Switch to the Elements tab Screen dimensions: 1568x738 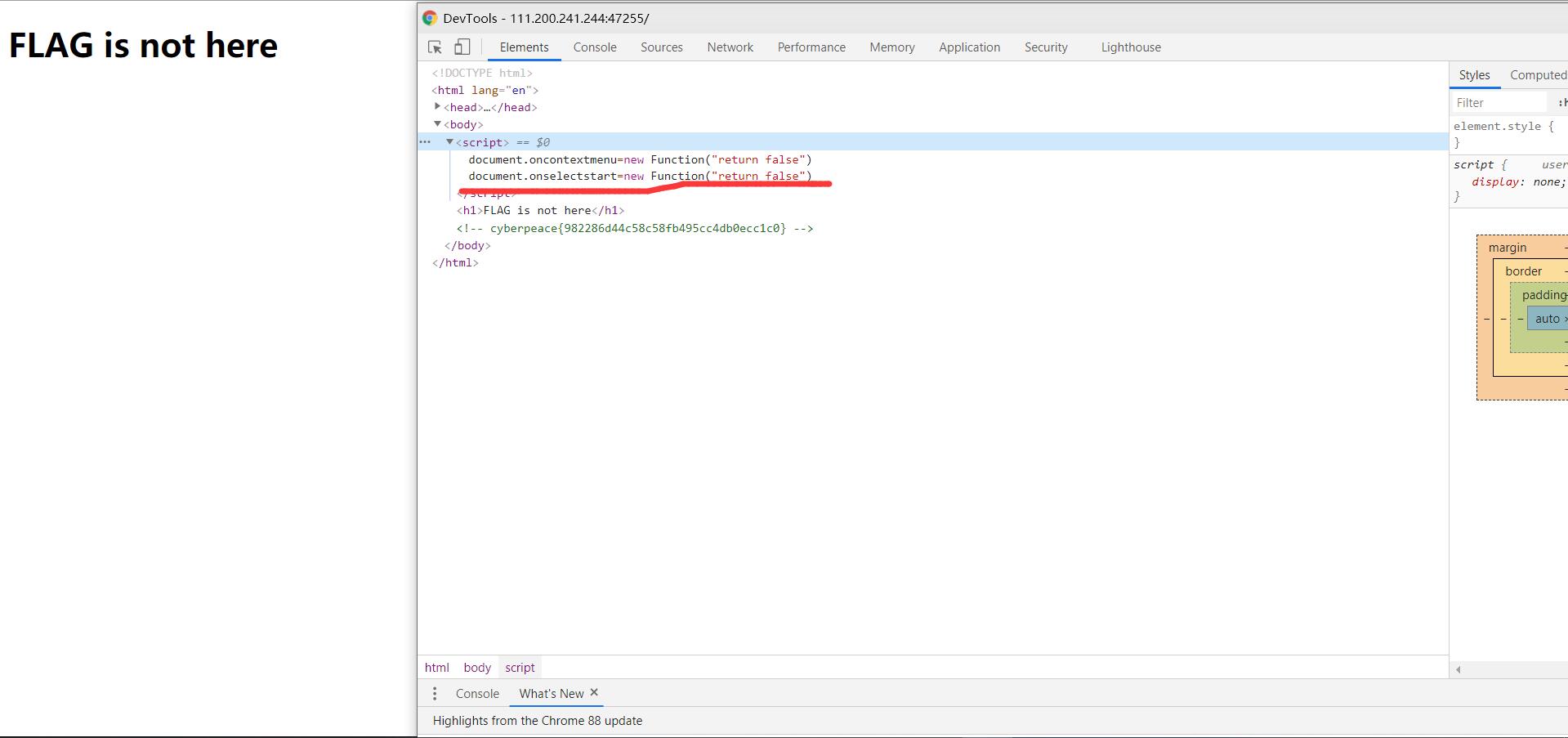(x=525, y=47)
